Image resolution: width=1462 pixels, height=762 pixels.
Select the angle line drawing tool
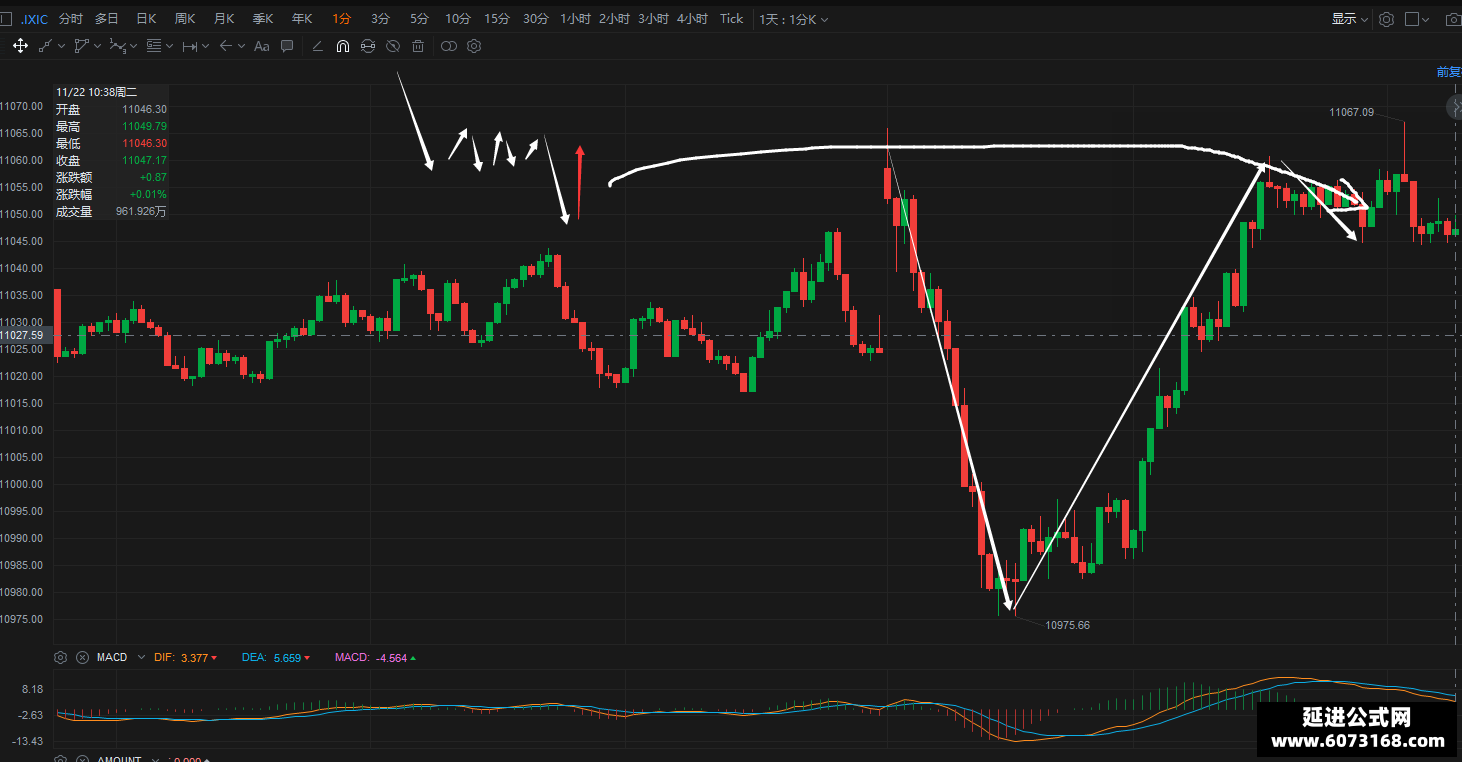pyautogui.click(x=317, y=46)
